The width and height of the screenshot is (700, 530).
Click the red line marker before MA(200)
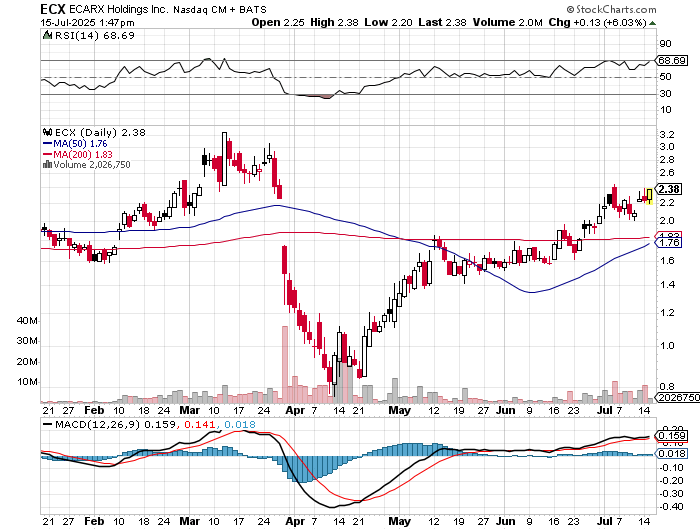[47, 154]
